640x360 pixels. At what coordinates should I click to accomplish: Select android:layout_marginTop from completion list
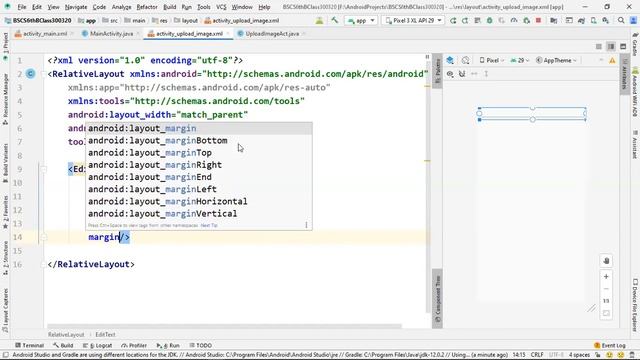click(199, 153)
